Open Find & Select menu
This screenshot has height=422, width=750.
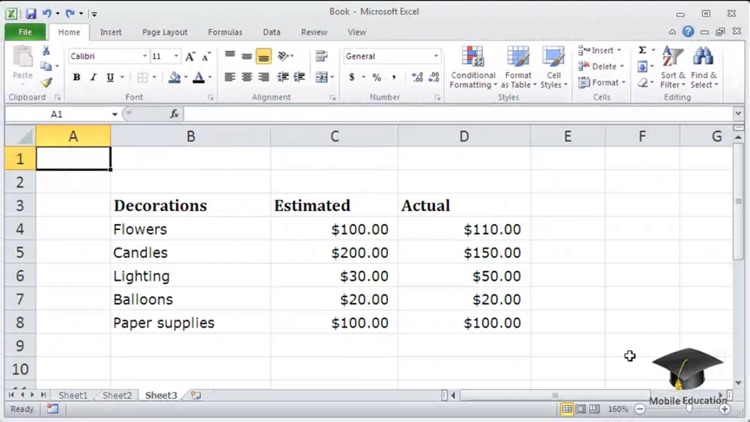(x=704, y=67)
